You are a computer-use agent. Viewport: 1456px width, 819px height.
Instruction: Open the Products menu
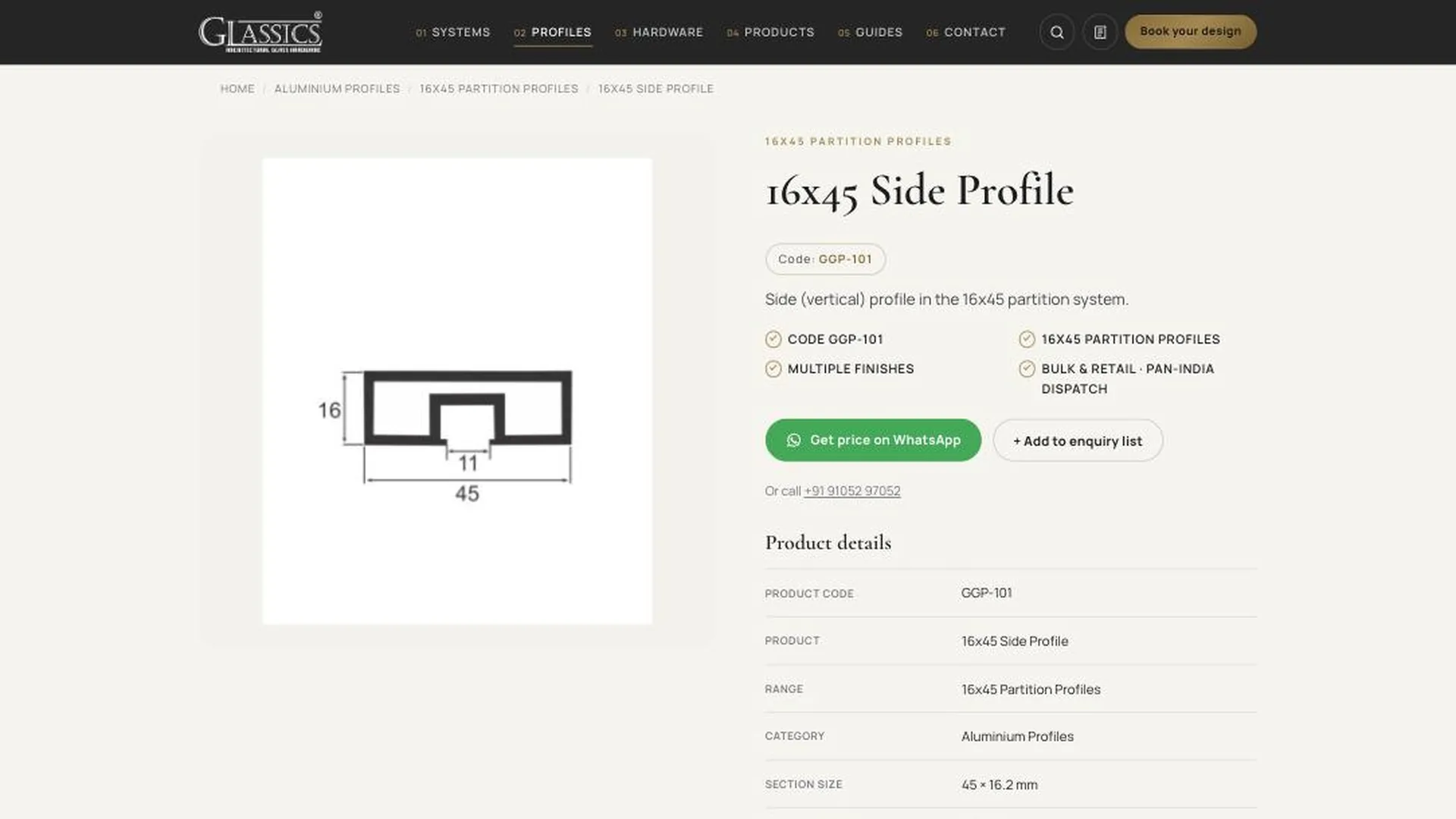point(770,32)
